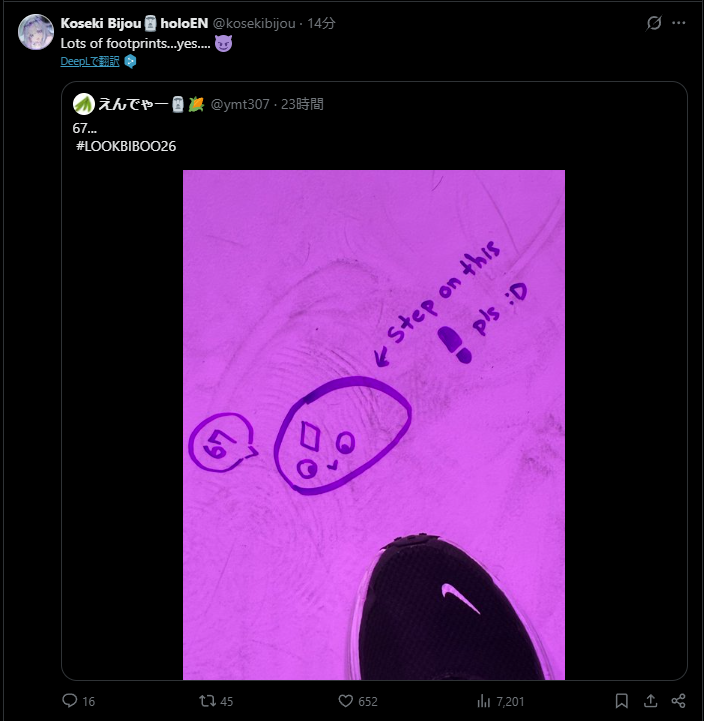Screen dimensions: 704x721
Task: Like the post with the heart icon
Action: coord(346,701)
